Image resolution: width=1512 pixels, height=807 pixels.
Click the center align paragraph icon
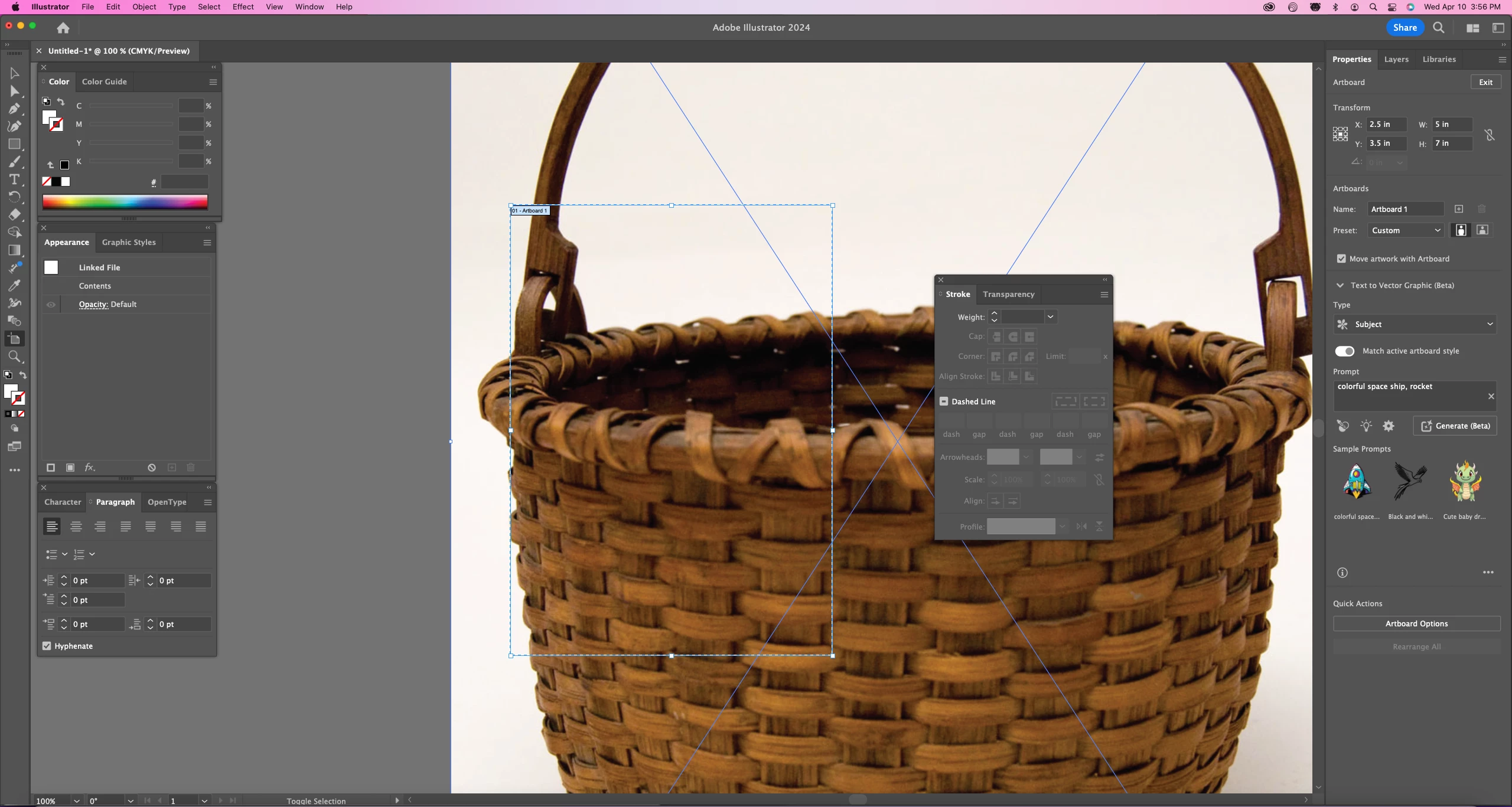click(x=76, y=527)
